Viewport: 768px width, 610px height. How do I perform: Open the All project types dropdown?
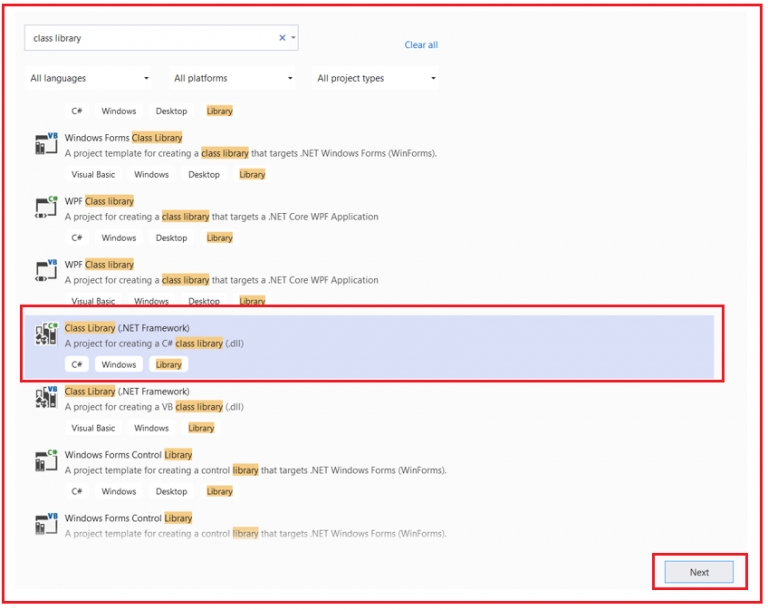(x=375, y=78)
